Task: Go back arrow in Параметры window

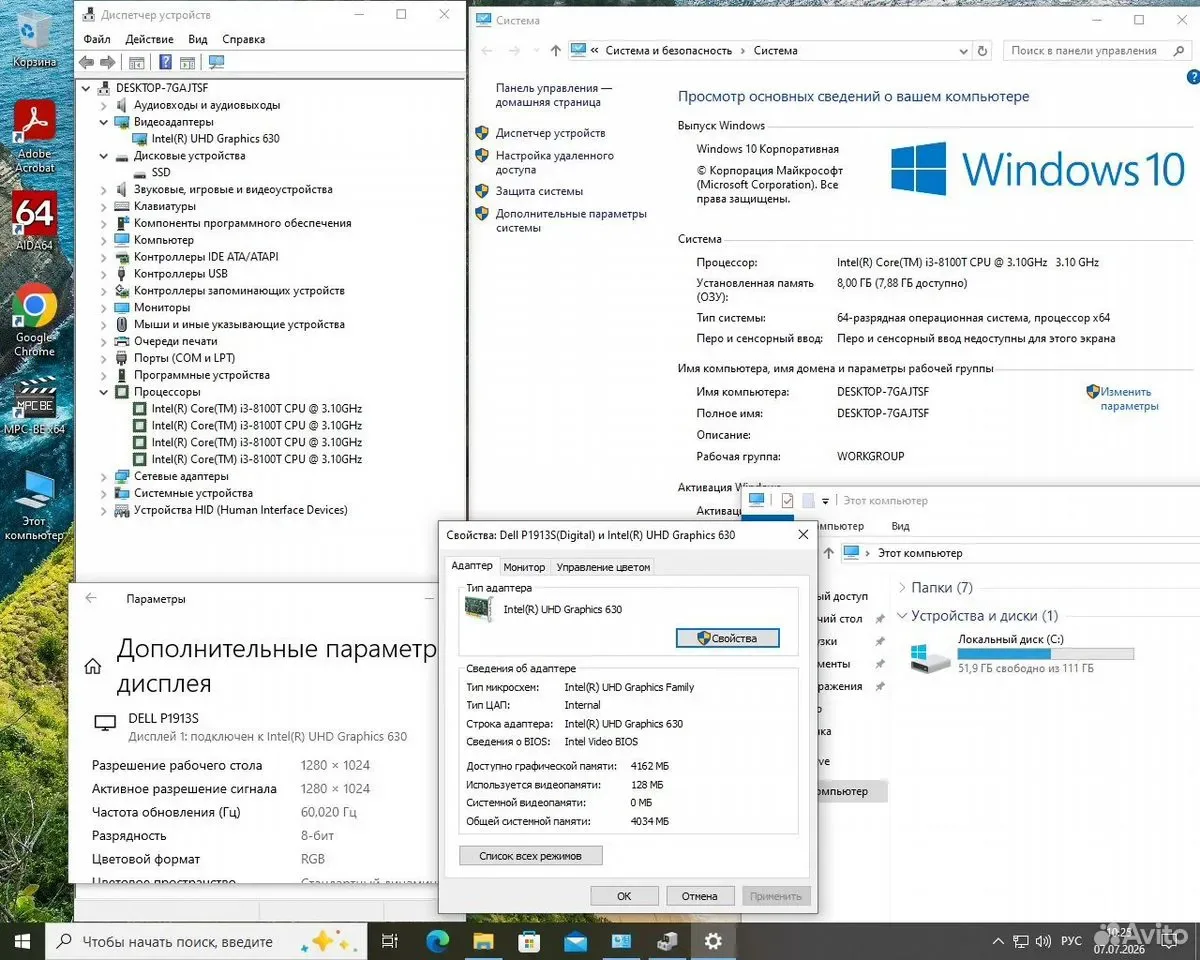Action: coord(91,598)
